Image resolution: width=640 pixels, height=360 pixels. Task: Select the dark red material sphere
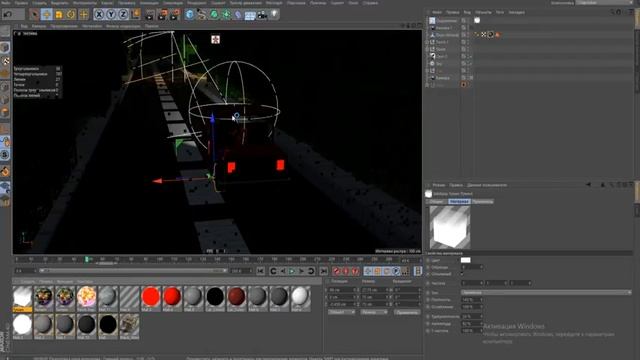(x=236, y=296)
